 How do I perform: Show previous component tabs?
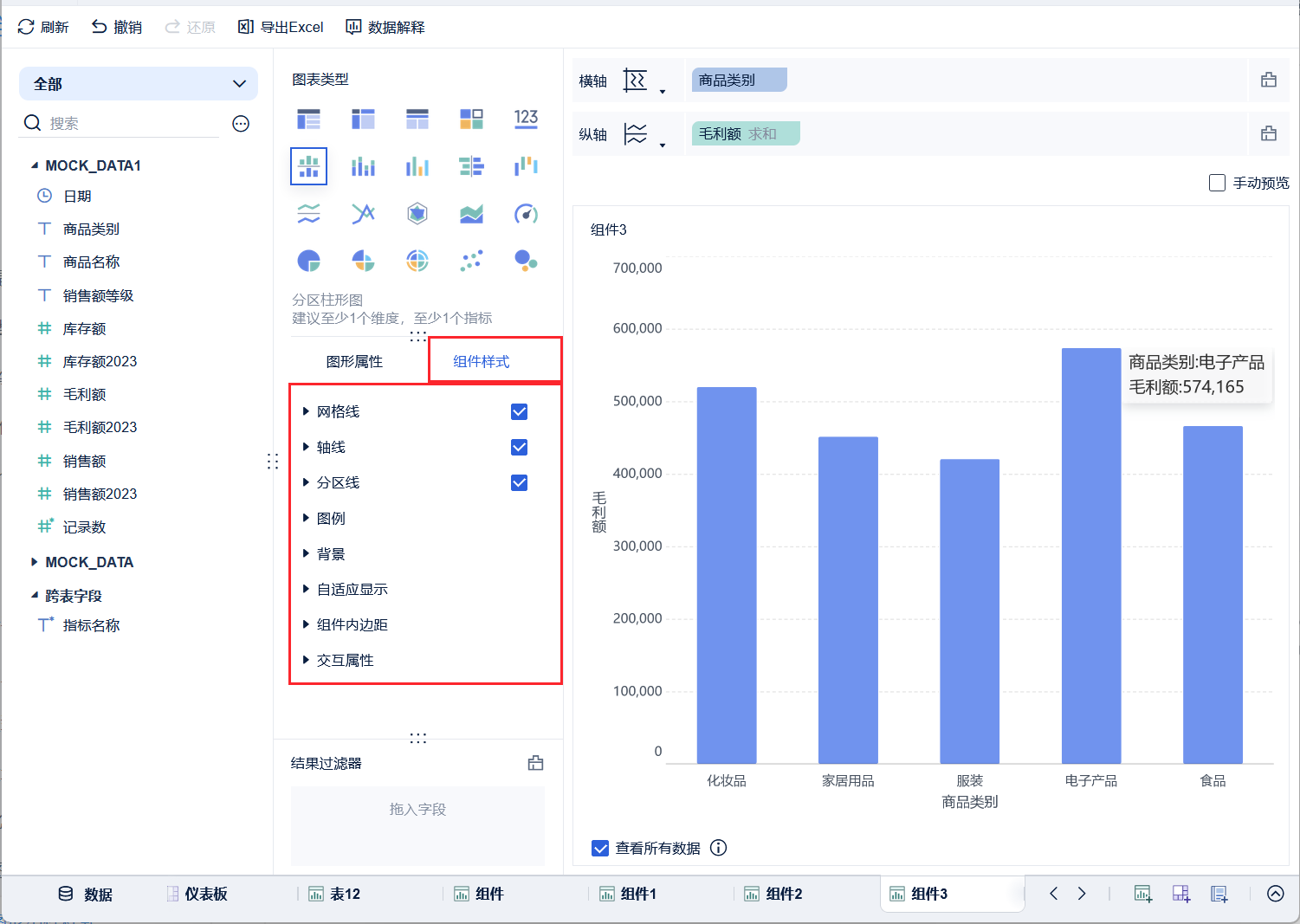1054,894
